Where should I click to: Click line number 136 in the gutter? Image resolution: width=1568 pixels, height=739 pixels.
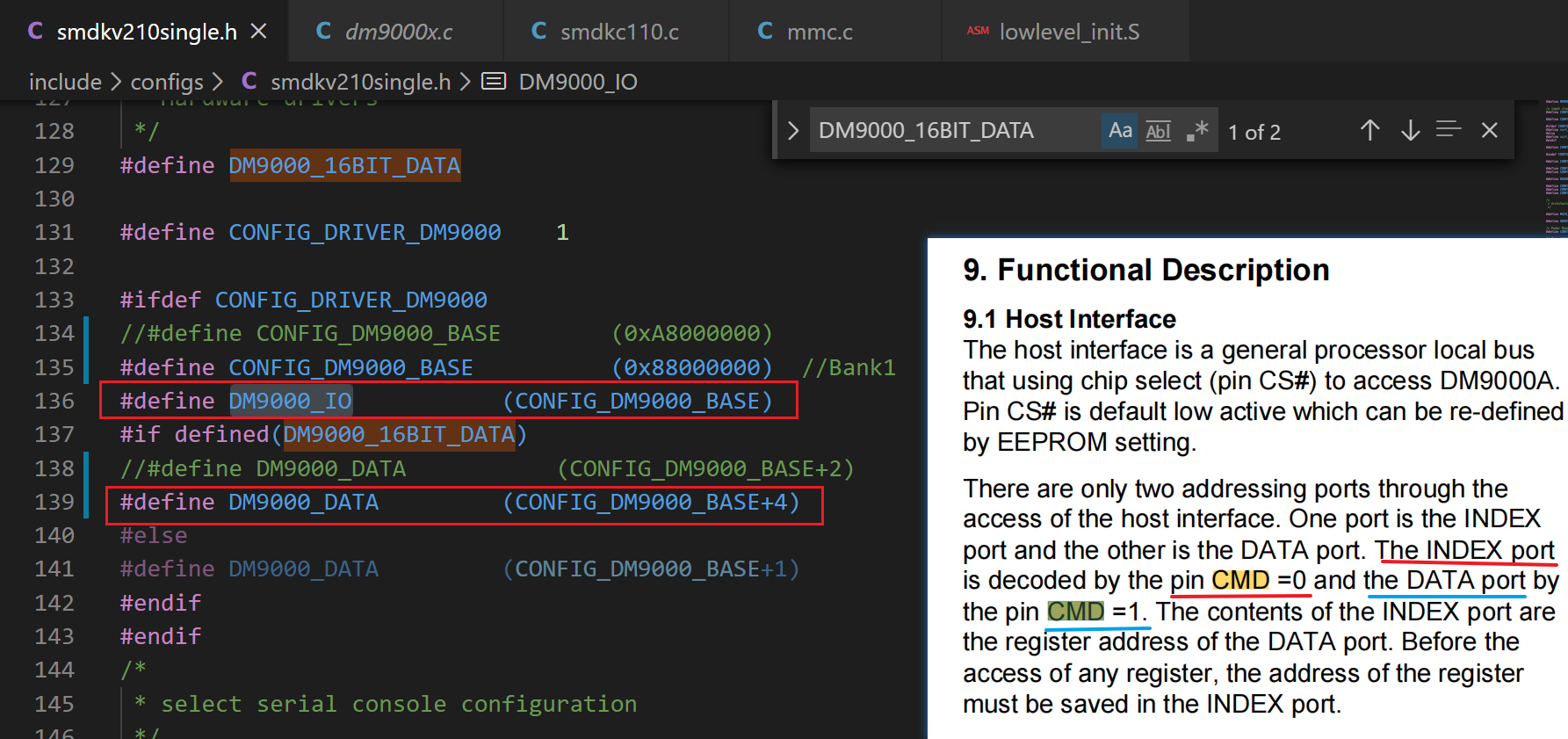[54, 401]
